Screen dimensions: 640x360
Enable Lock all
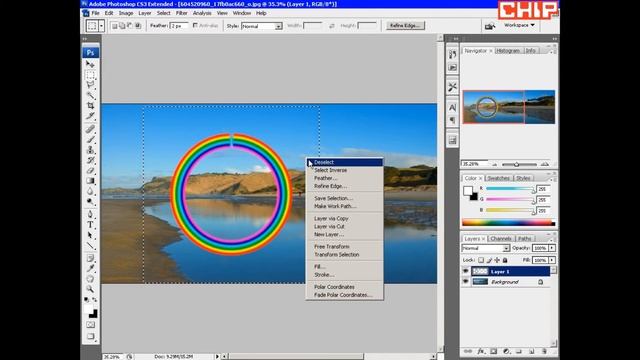pos(505,260)
